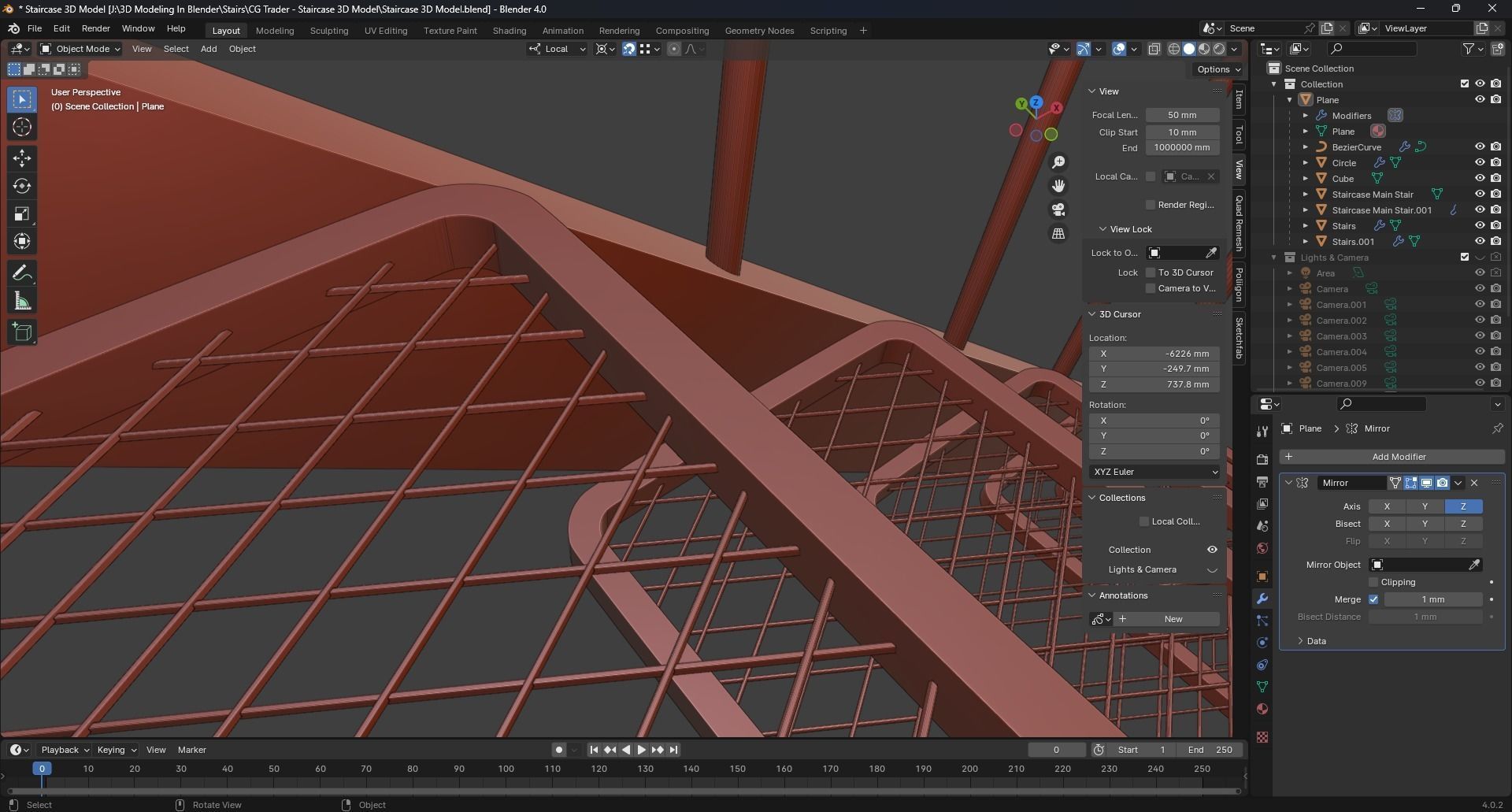Click the Focal Length 50 mm field
Screen dimensions: 1512x812
tap(1183, 115)
